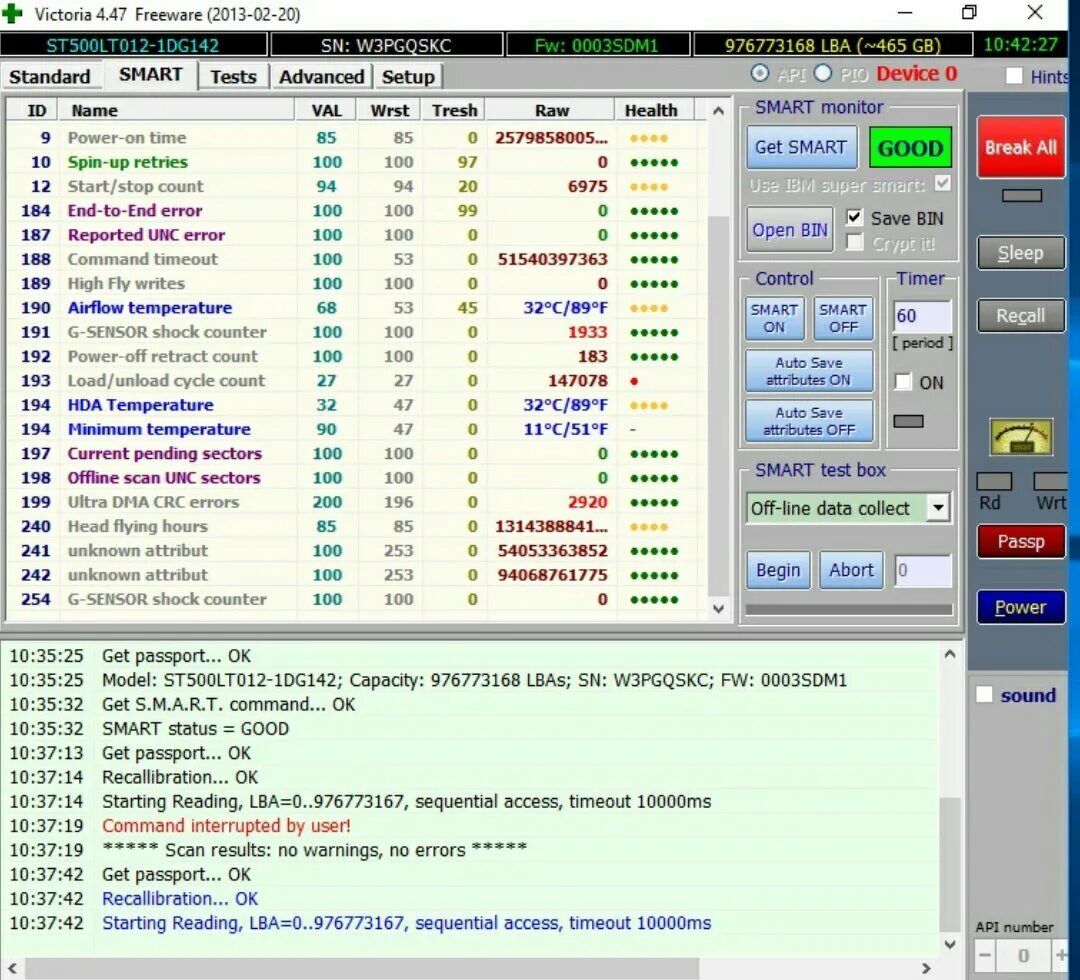Click the Rd indicator box
This screenshot has height=980, width=1080.
(x=994, y=481)
